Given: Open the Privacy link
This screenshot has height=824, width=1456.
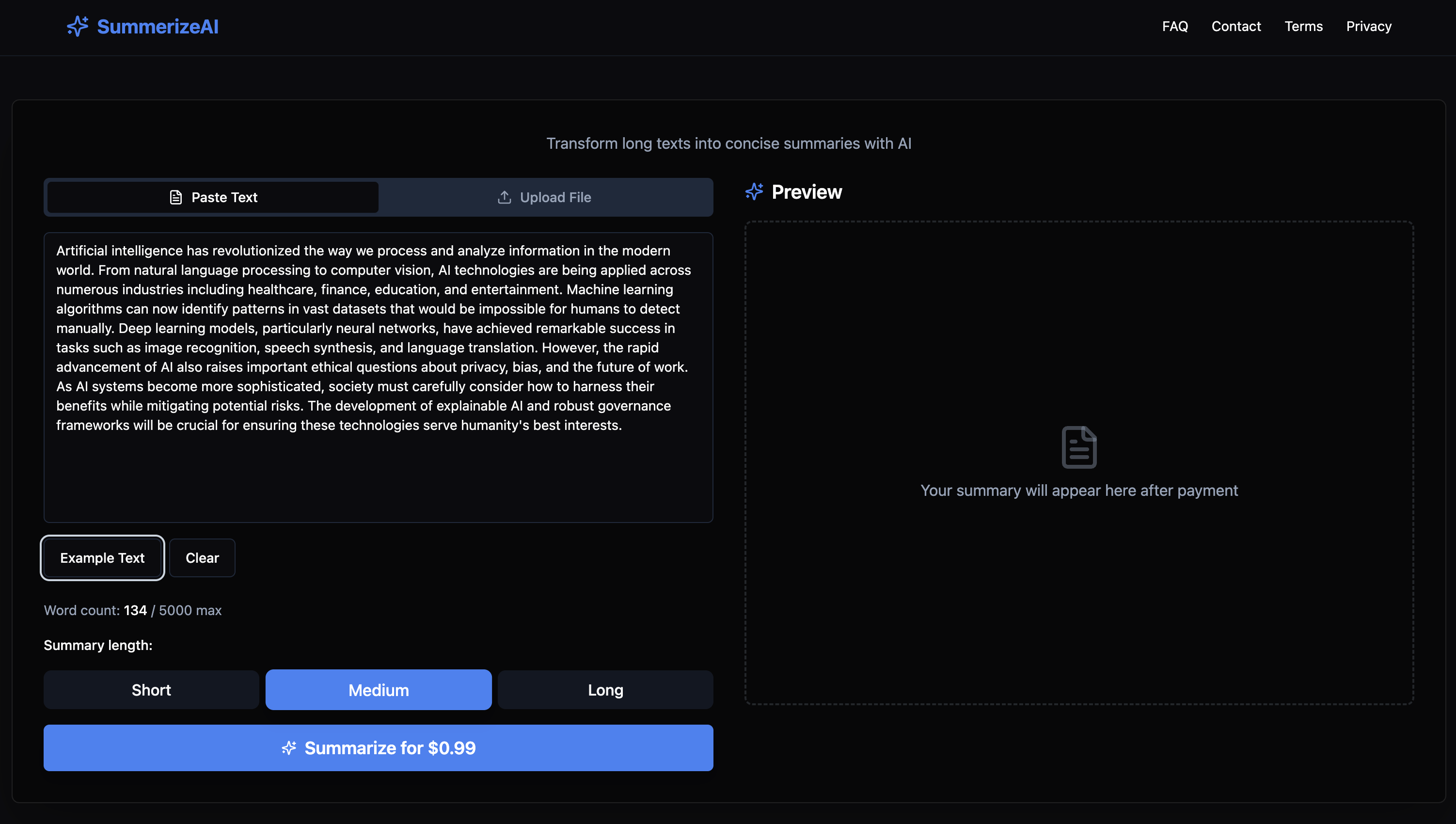Looking at the screenshot, I should click(1368, 27).
